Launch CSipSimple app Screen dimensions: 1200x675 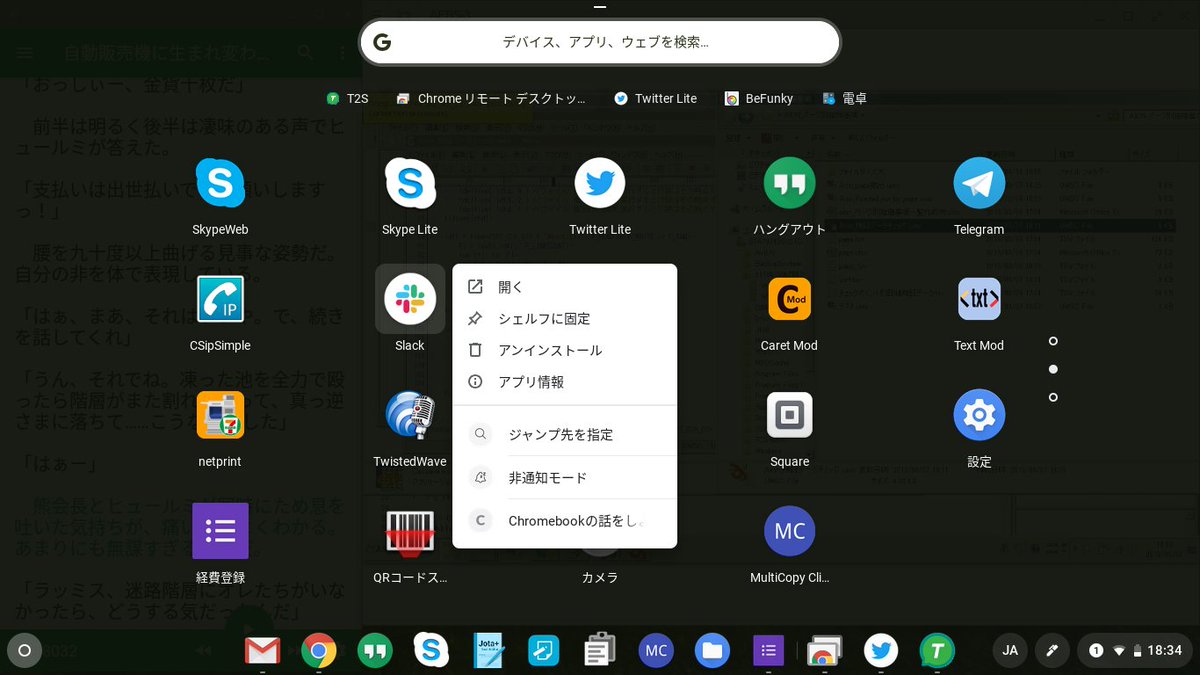pos(220,299)
